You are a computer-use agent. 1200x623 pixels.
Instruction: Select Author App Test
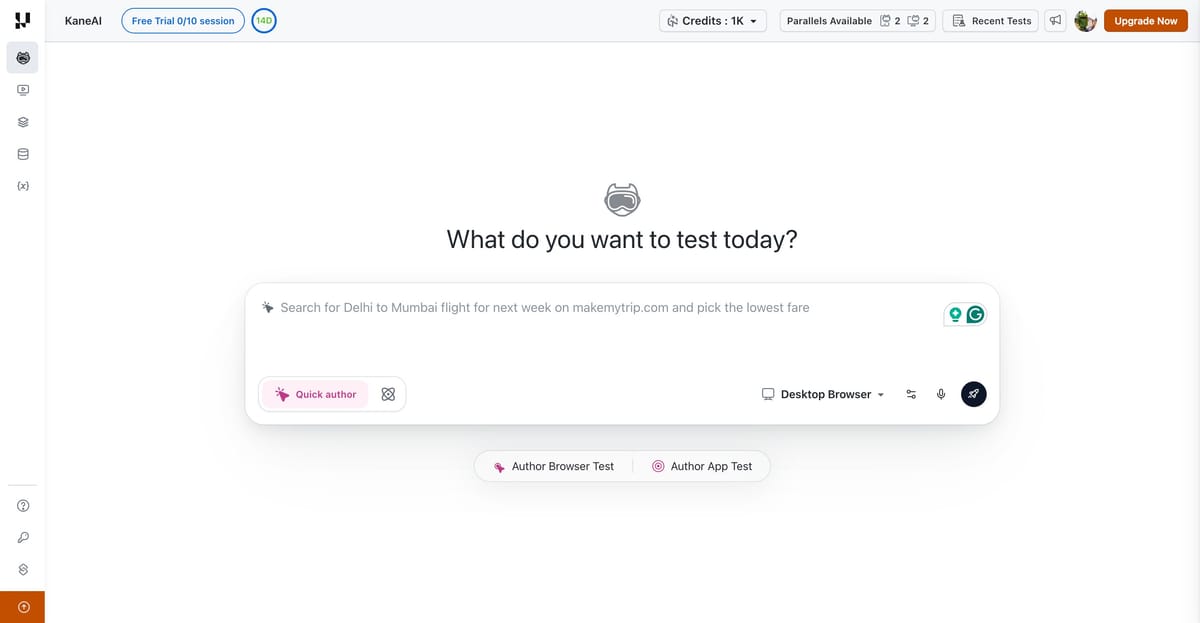703,465
